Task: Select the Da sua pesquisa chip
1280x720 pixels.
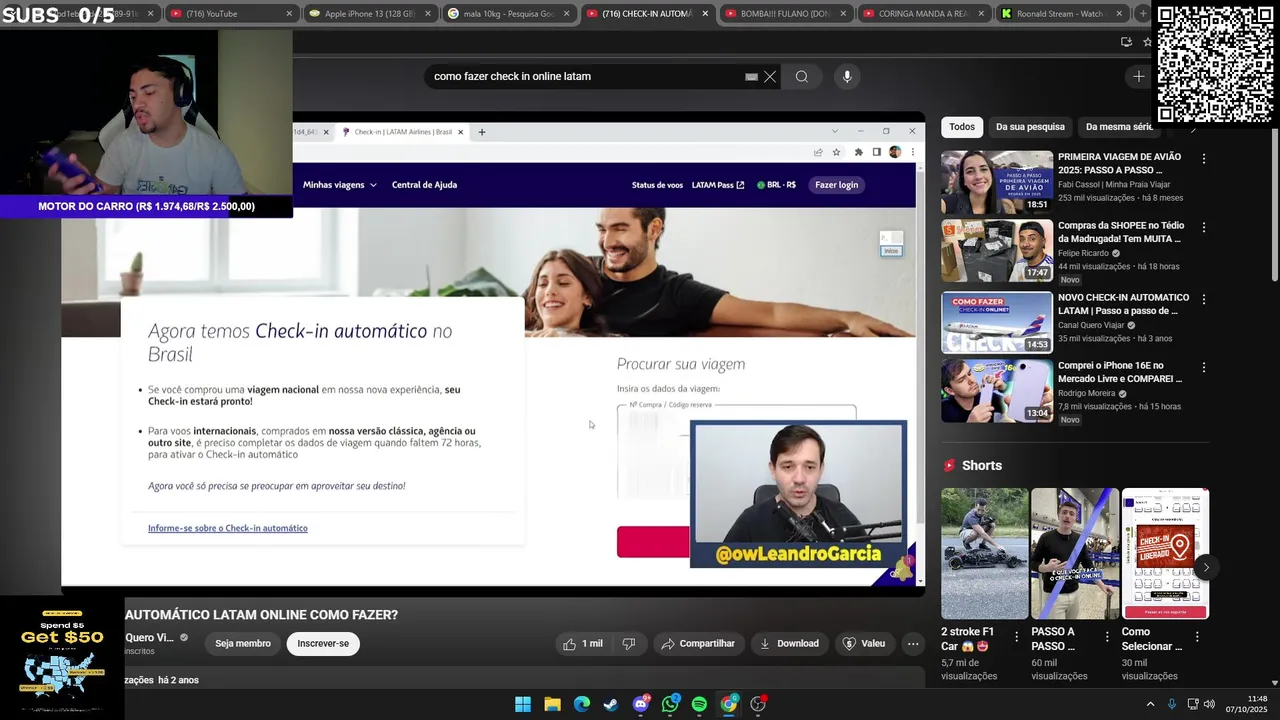Action: click(x=1030, y=127)
